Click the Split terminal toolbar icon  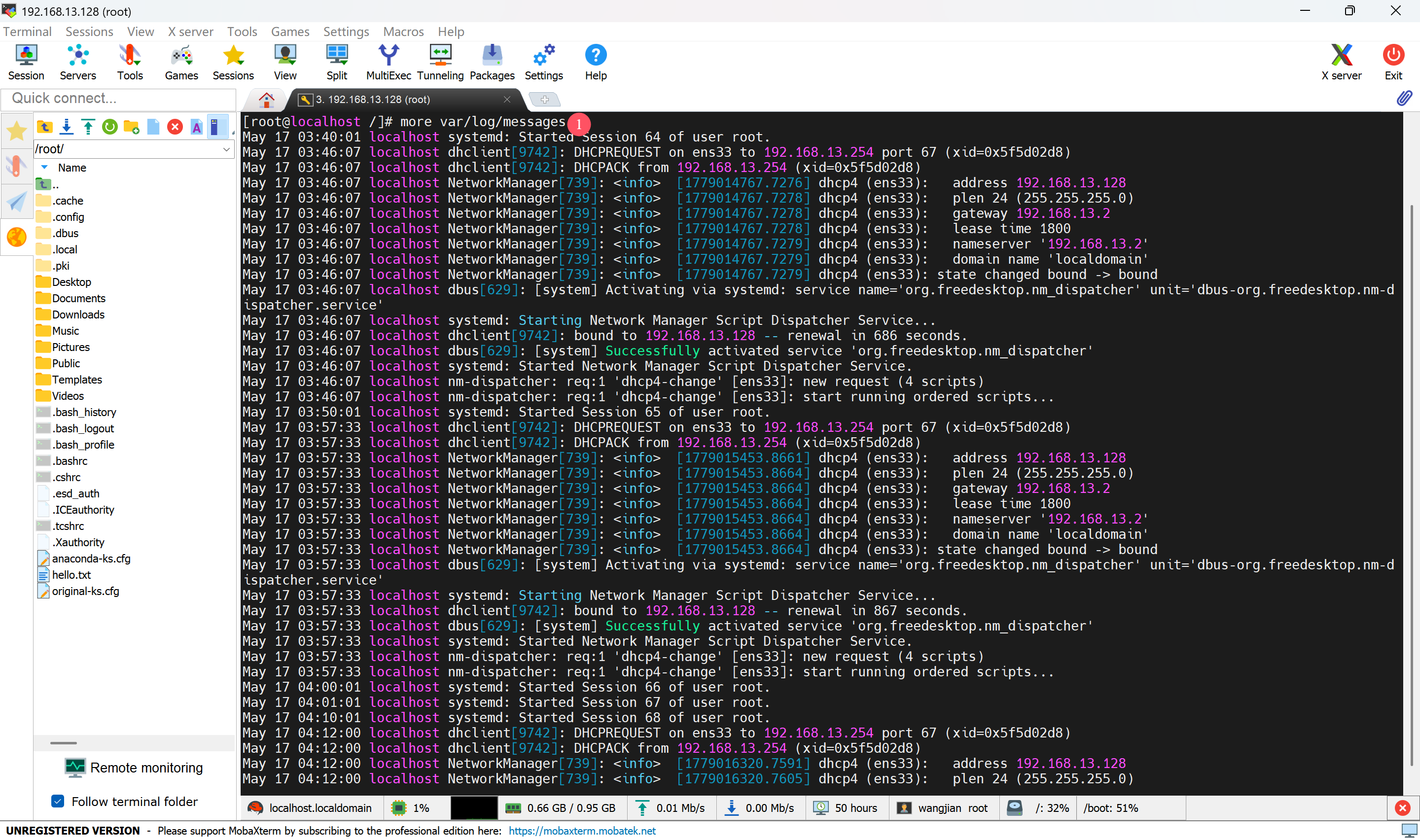(337, 62)
